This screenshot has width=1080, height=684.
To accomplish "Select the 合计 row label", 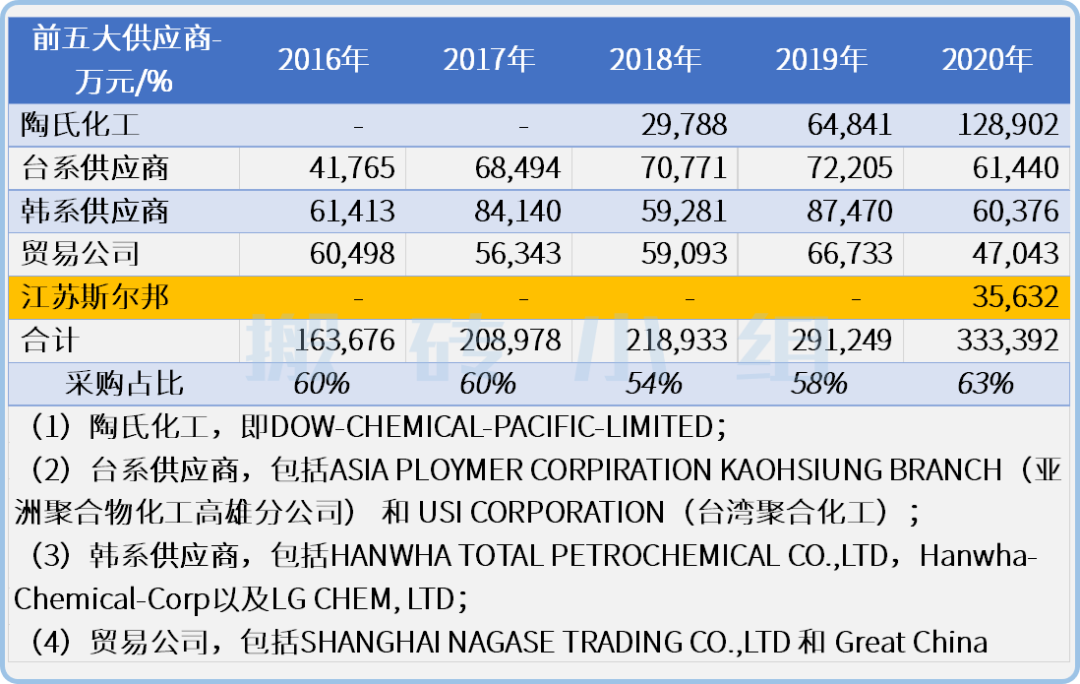I will click(50, 340).
